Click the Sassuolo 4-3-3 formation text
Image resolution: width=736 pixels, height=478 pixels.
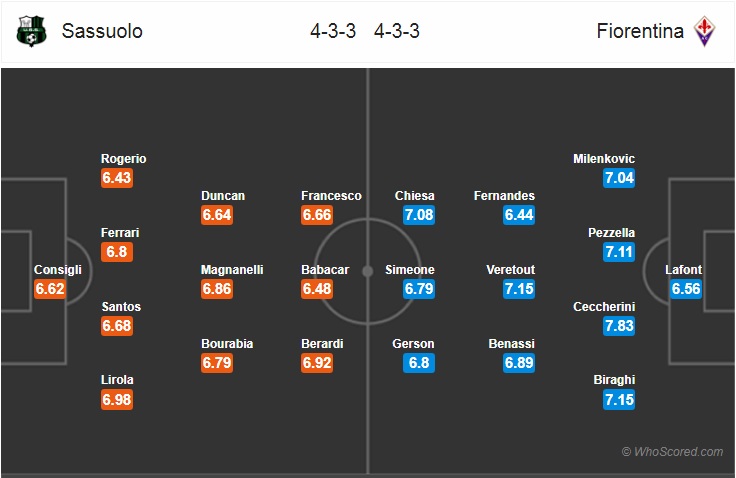332,31
